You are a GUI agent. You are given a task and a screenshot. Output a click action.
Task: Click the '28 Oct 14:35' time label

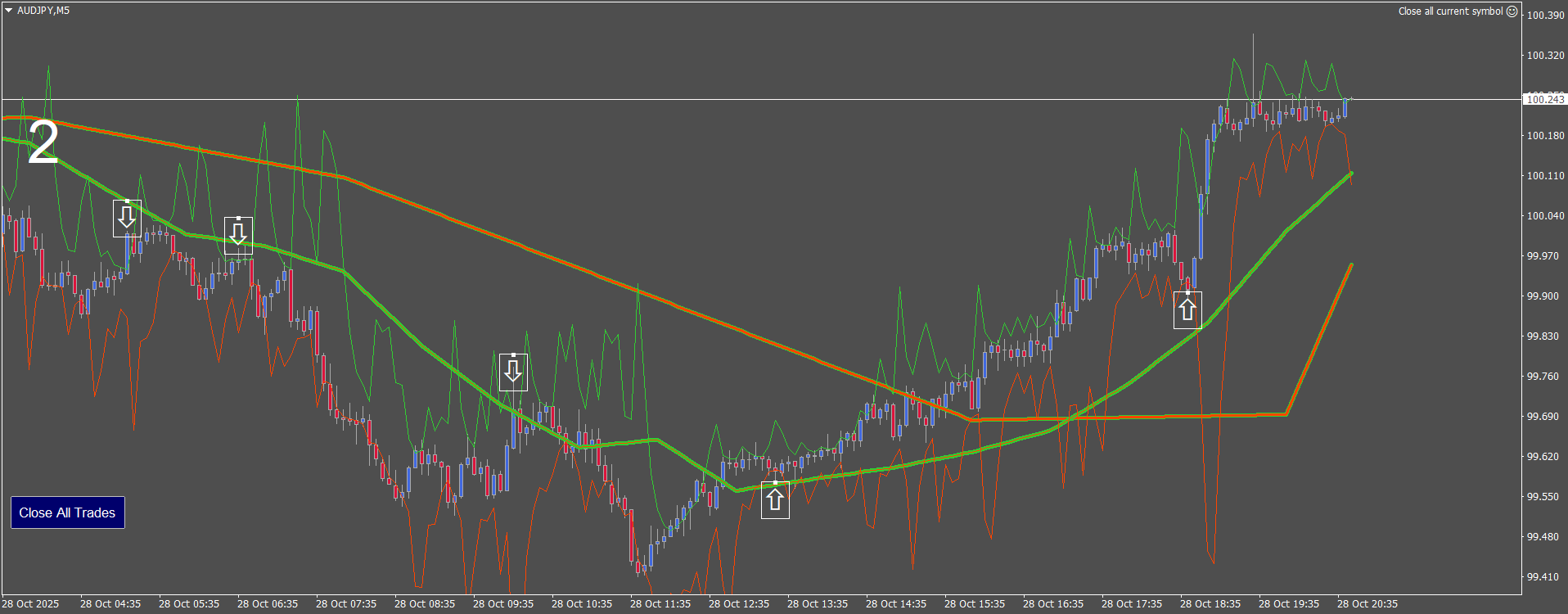[x=896, y=604]
